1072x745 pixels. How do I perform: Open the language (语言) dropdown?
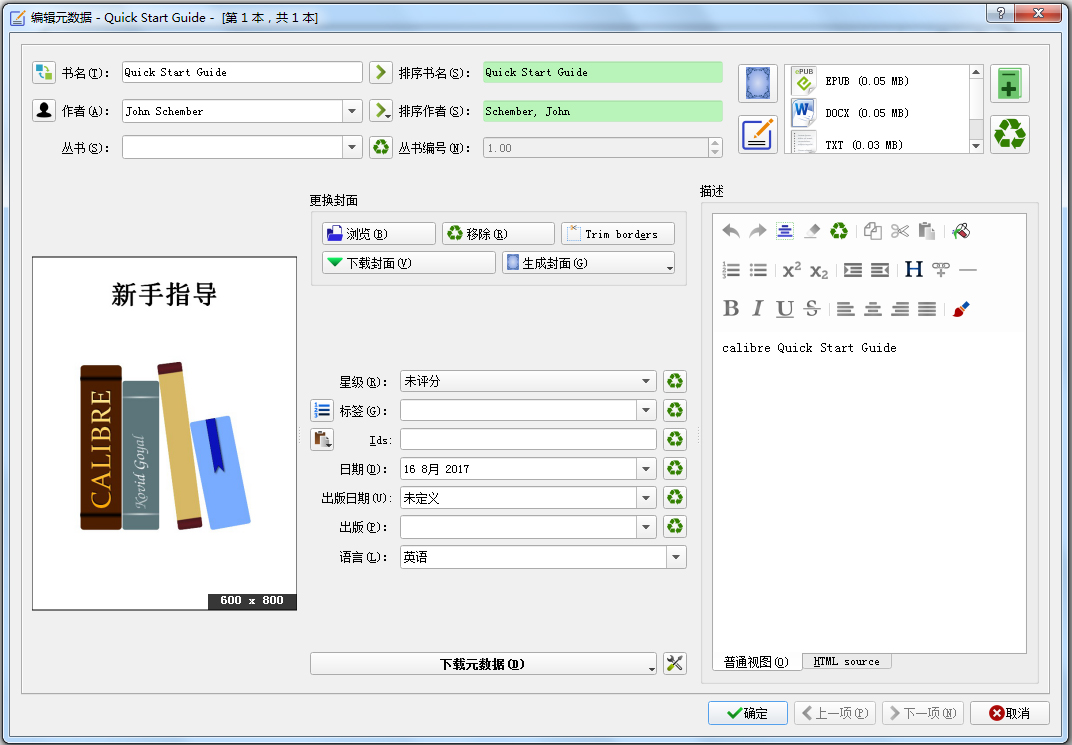pos(676,557)
